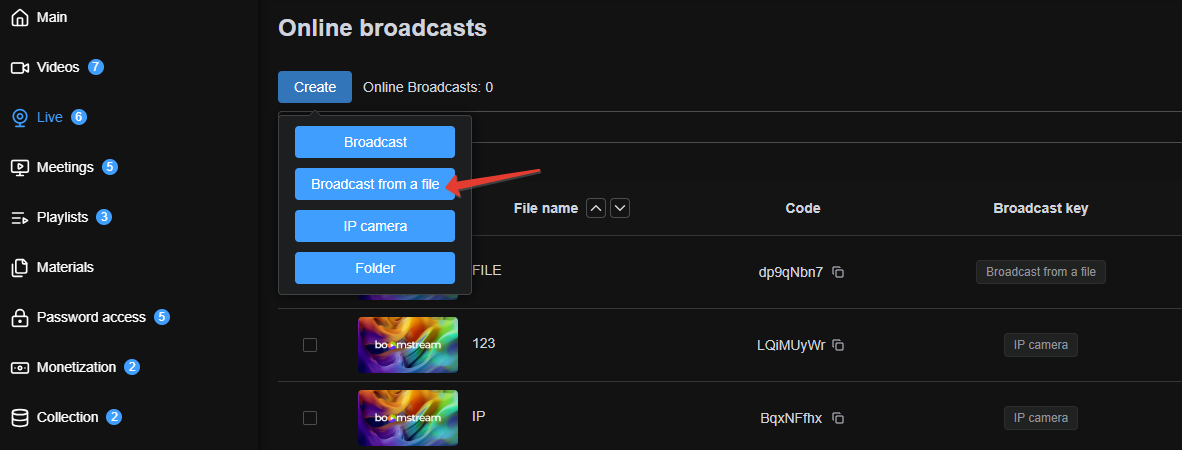1182x450 pixels.
Task: Click the Collection count badge 2
Action: (x=114, y=417)
